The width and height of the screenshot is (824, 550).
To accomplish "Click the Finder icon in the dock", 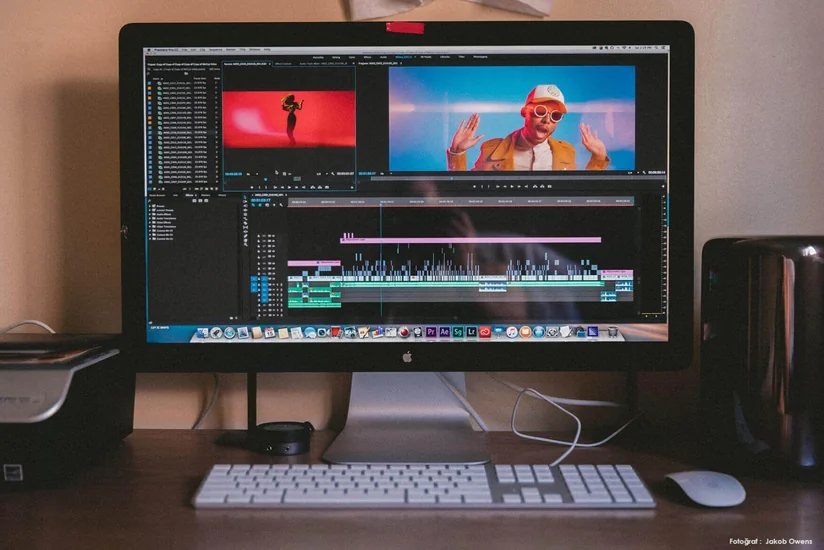I will coord(203,332).
